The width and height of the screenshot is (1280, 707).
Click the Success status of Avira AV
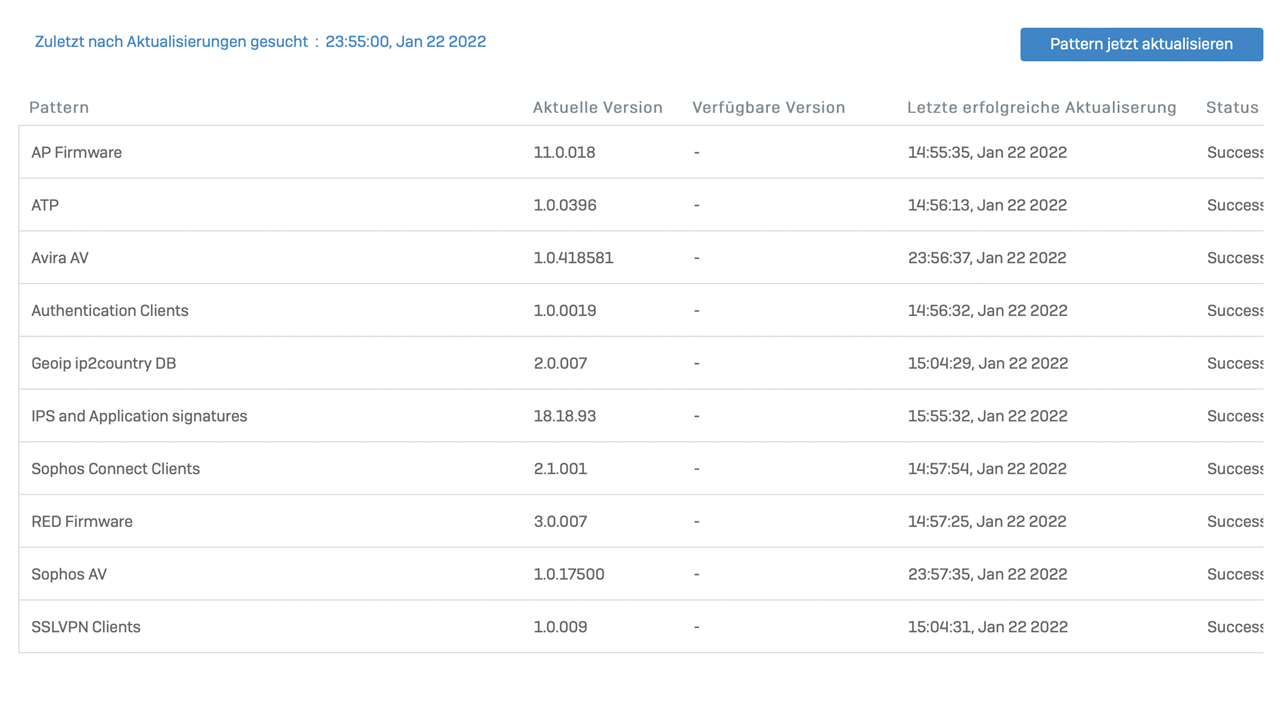point(1235,258)
